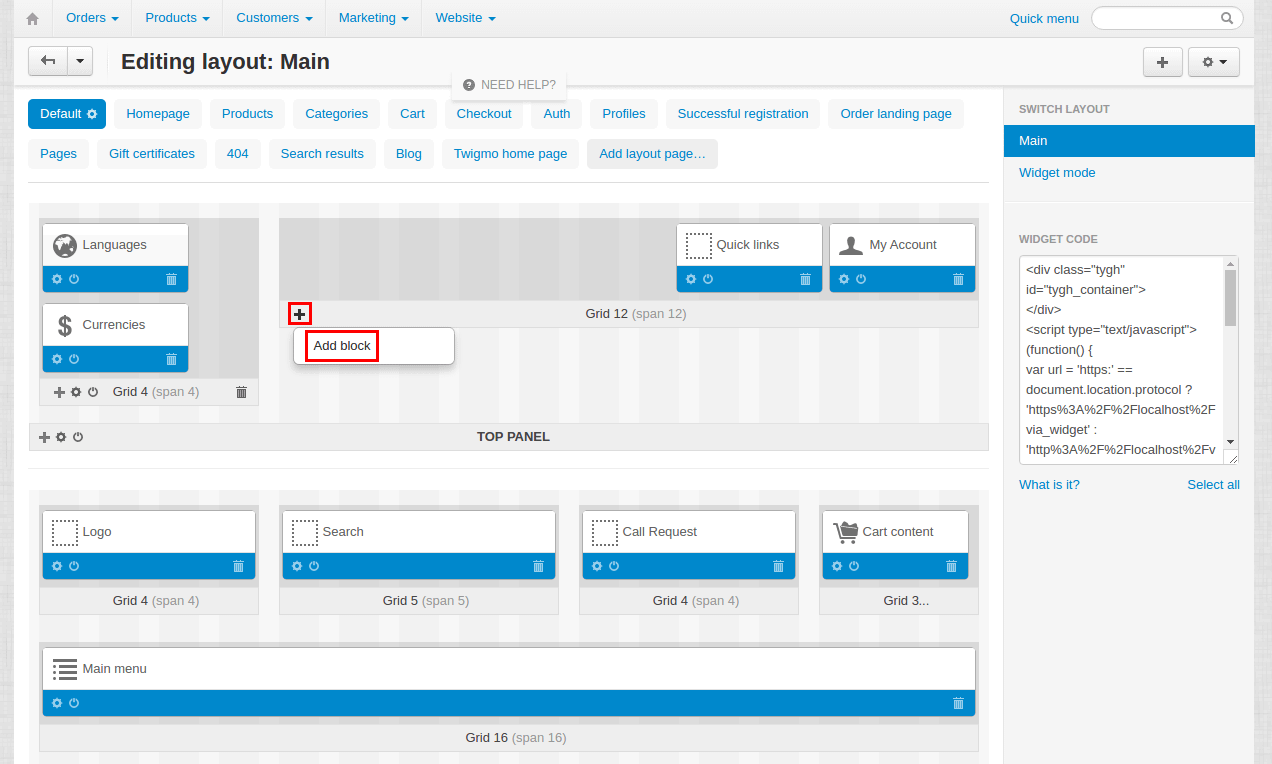Image resolution: width=1272 pixels, height=764 pixels.
Task: Click the add plus button top right
Action: pos(1162,62)
